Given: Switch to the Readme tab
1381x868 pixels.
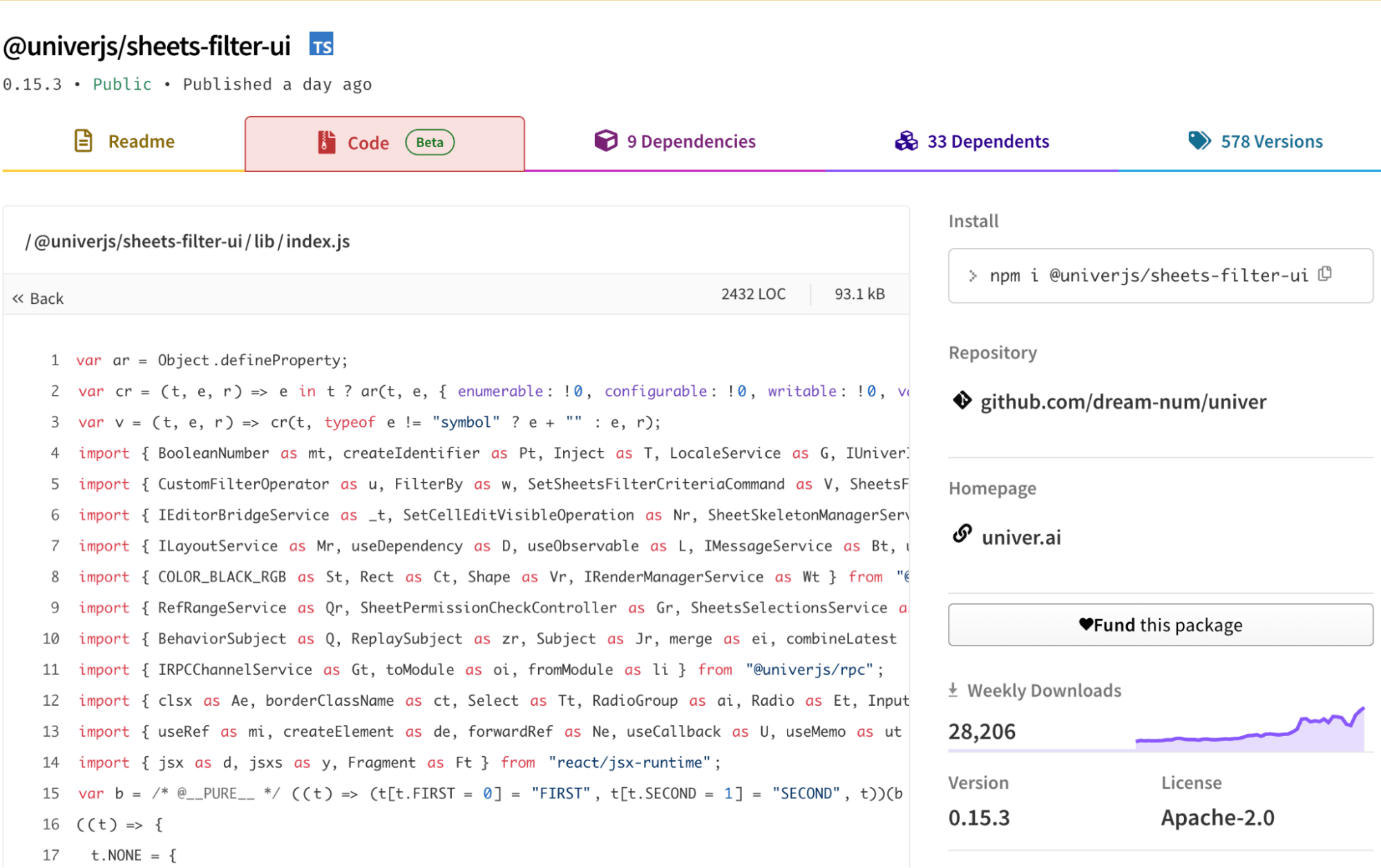Looking at the screenshot, I should pos(141,140).
